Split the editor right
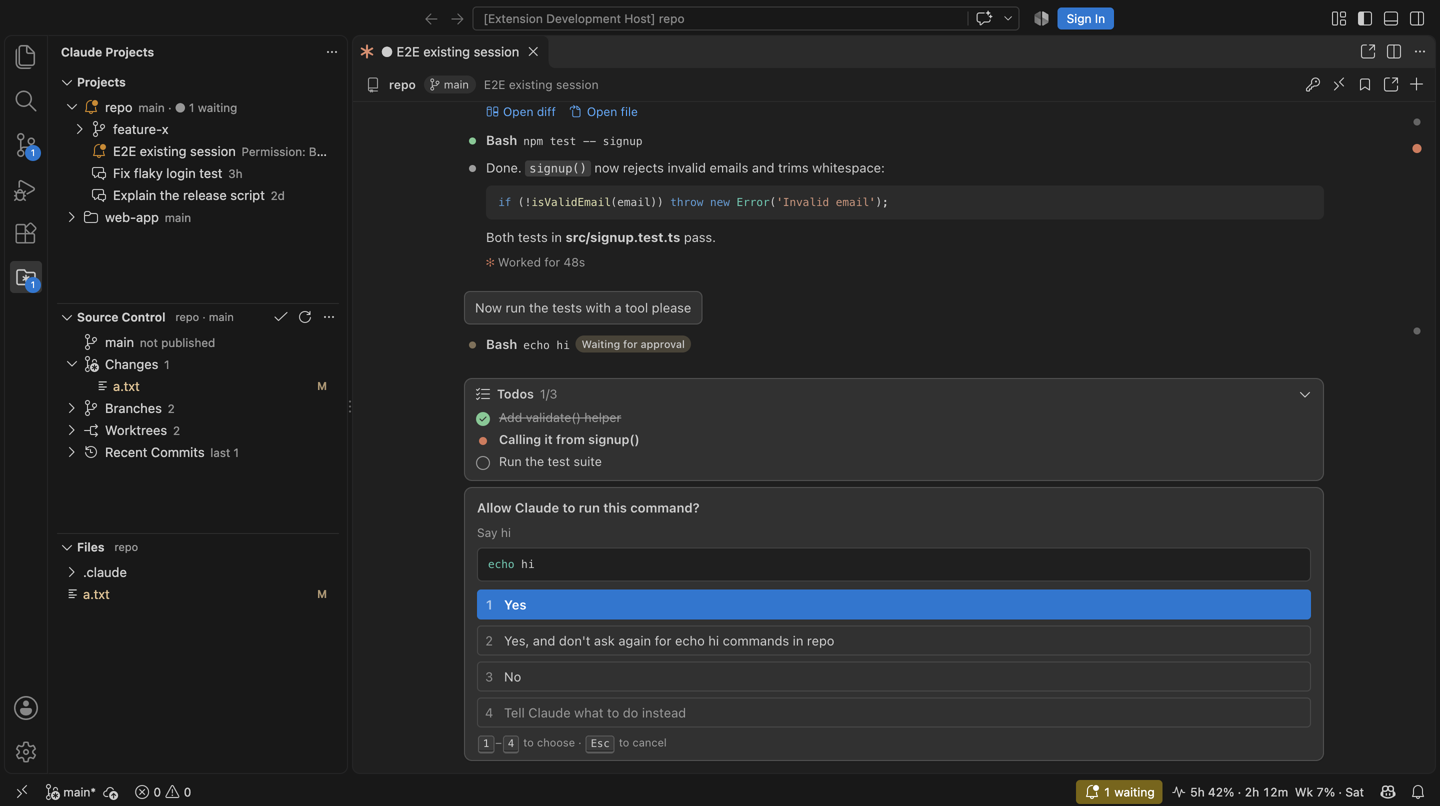1440x806 pixels. point(1394,52)
